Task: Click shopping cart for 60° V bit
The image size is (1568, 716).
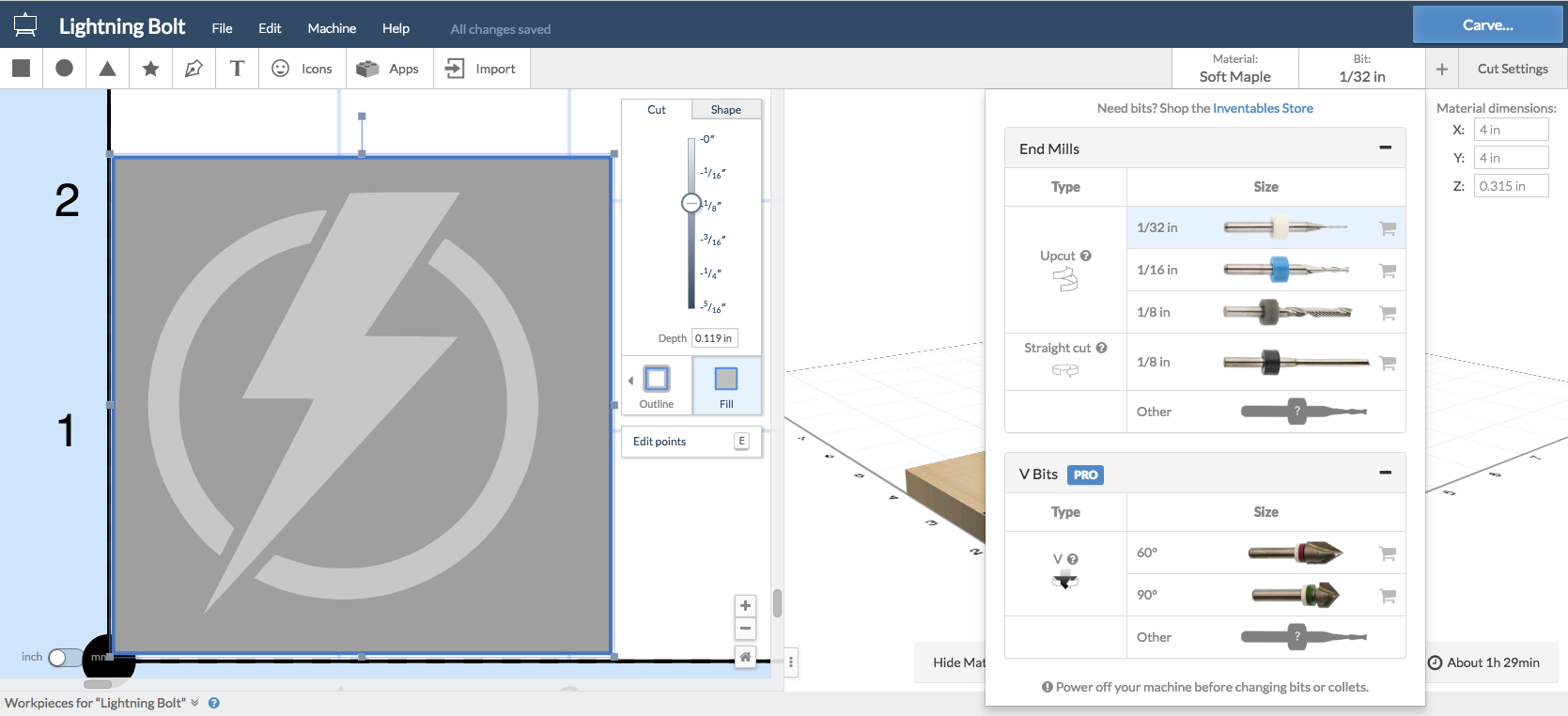Action: coord(1387,553)
